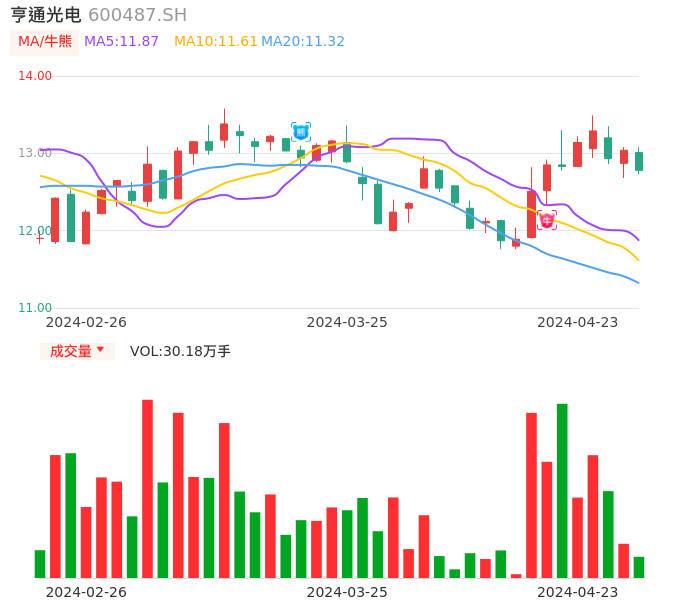Click the VOL:30.18万手 volume readout
The width and height of the screenshot is (686, 606).
click(180, 351)
